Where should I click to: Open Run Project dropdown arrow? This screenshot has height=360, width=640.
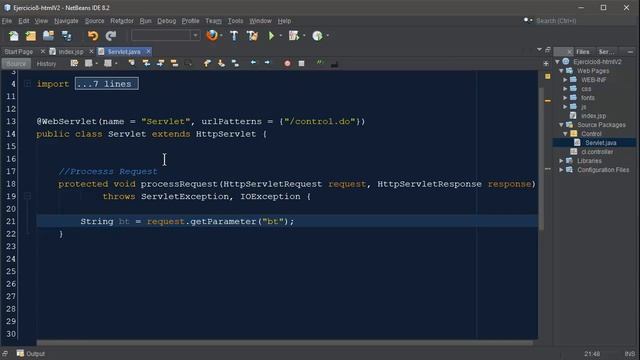[281, 36]
